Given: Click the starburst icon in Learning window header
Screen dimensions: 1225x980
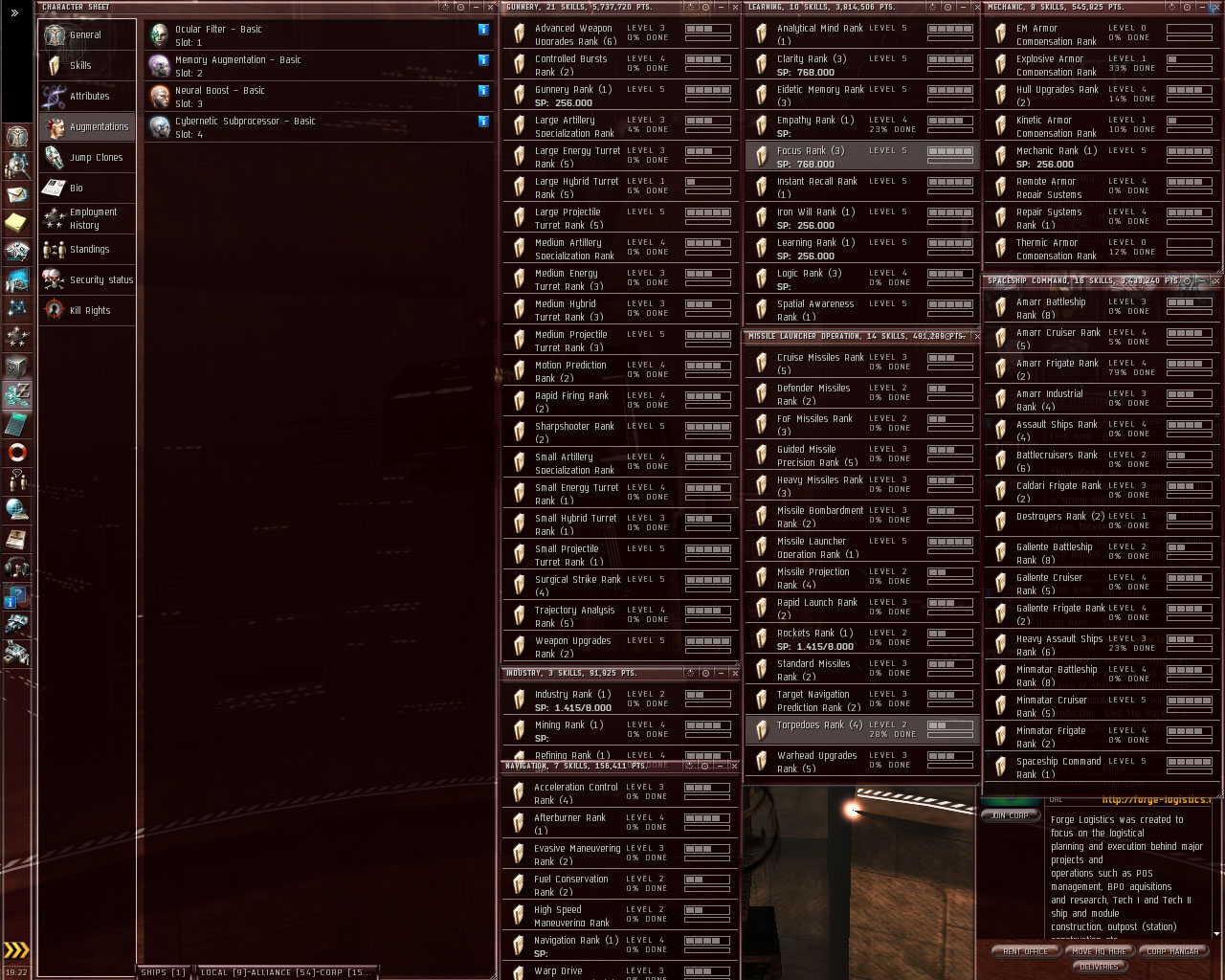Looking at the screenshot, I should click(x=933, y=7).
